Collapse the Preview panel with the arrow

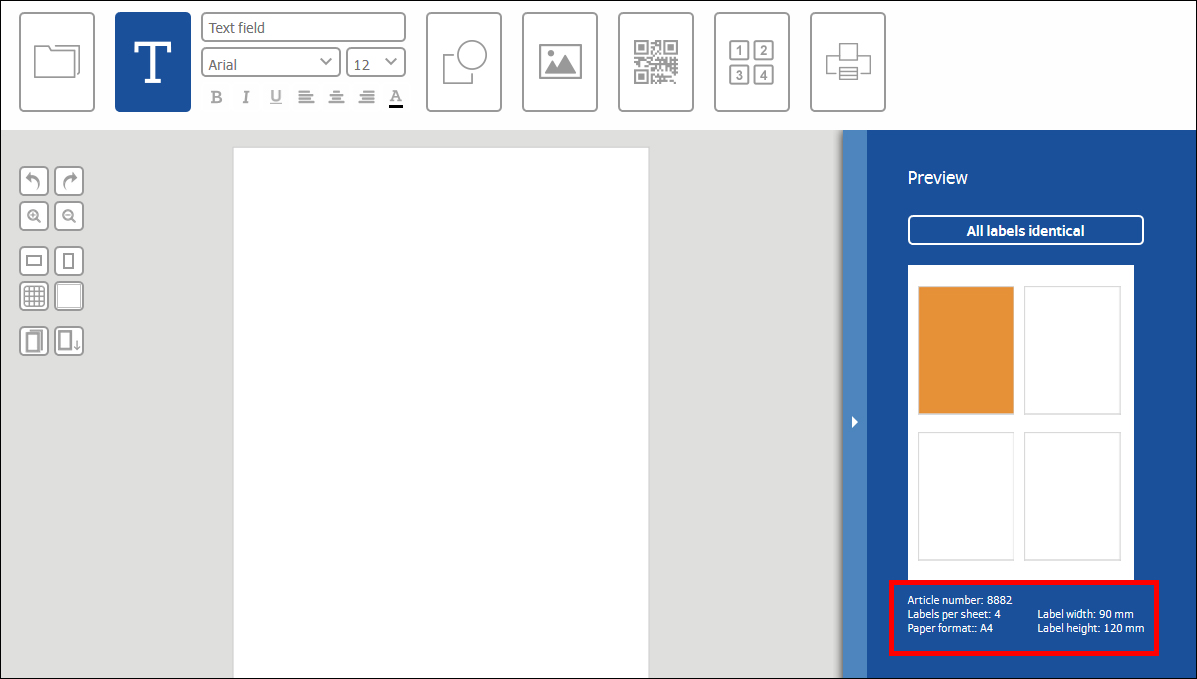click(x=854, y=422)
